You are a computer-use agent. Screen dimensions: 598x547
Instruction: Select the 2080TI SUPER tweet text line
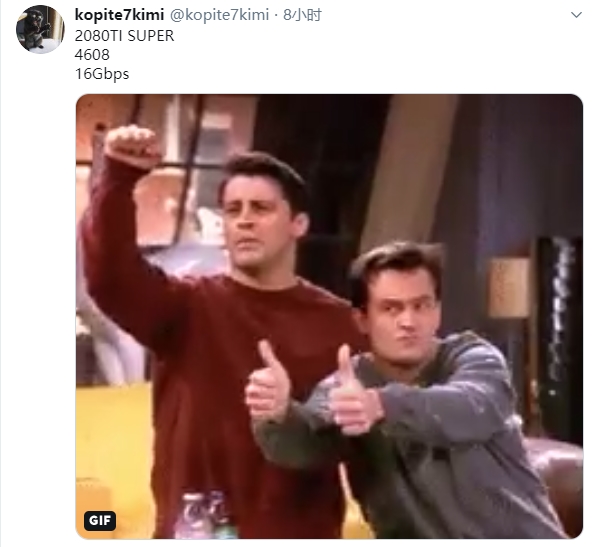point(124,36)
